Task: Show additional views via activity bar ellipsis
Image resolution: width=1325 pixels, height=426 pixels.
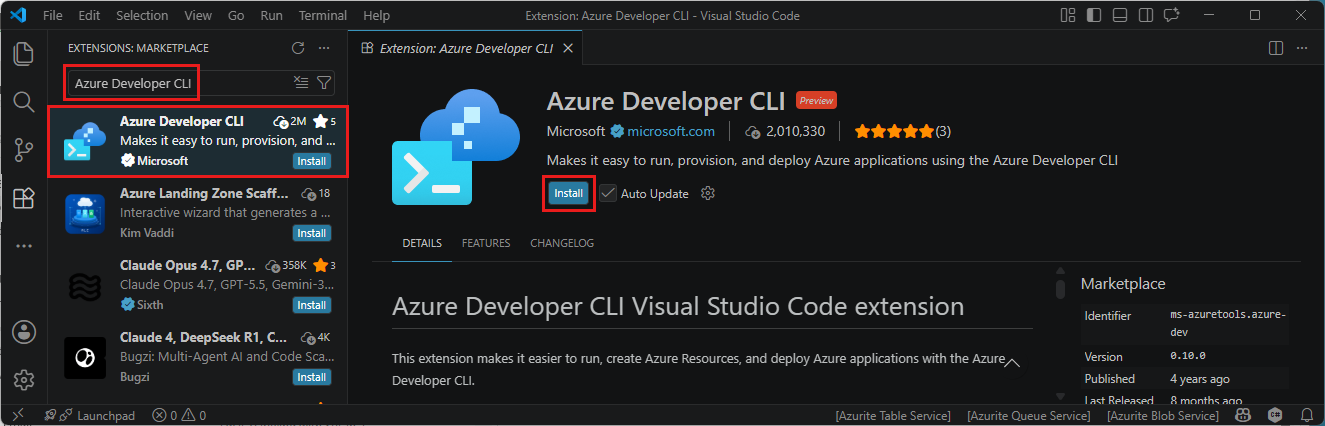Action: click(23, 246)
